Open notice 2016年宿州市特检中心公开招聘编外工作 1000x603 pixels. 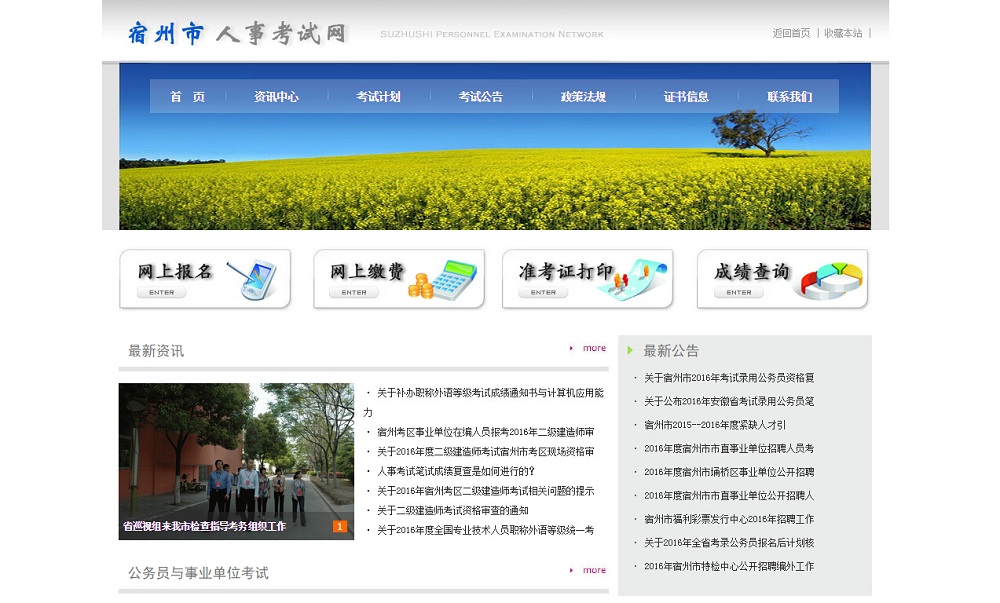click(729, 566)
